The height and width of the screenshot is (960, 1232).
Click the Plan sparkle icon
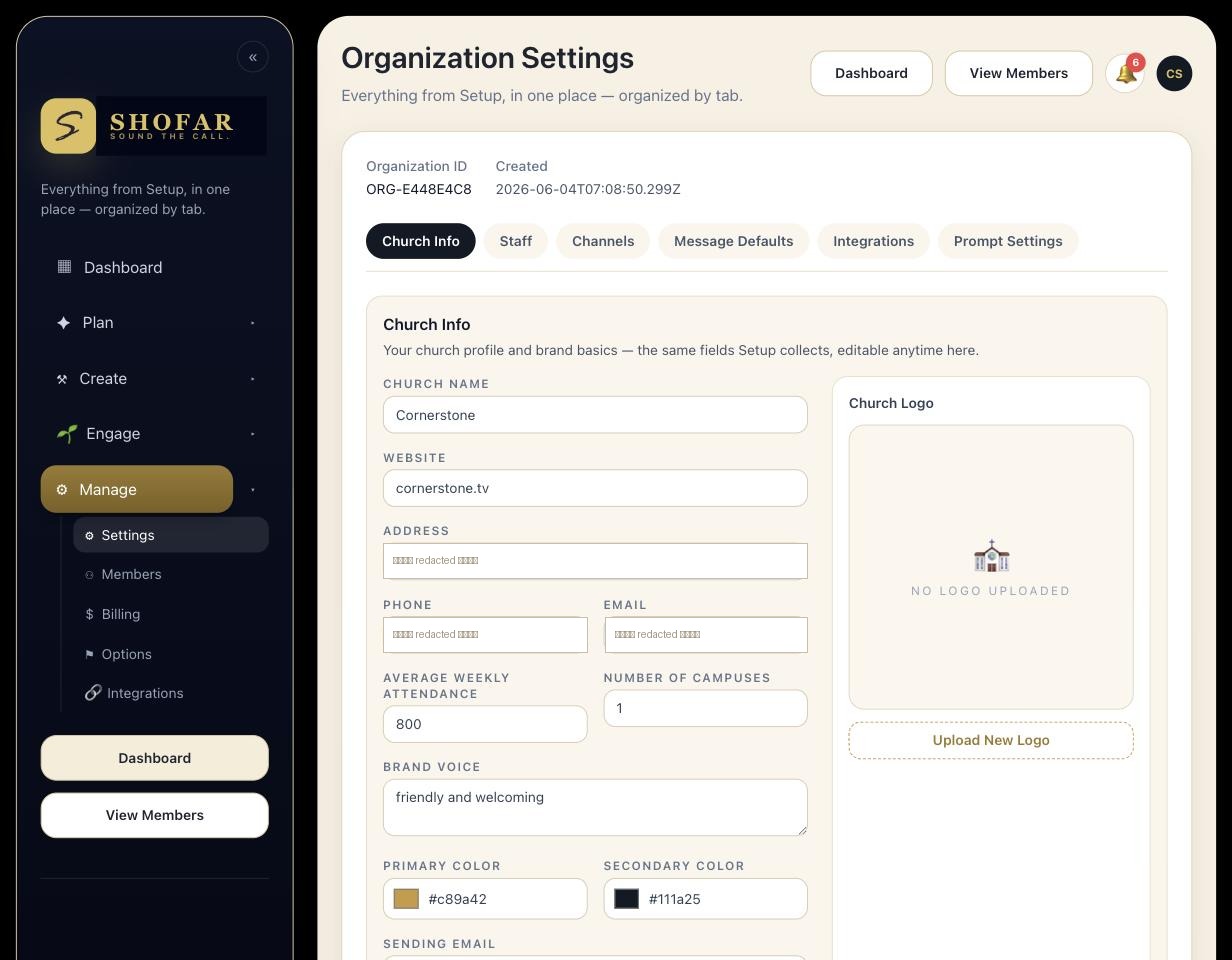[x=63, y=323]
